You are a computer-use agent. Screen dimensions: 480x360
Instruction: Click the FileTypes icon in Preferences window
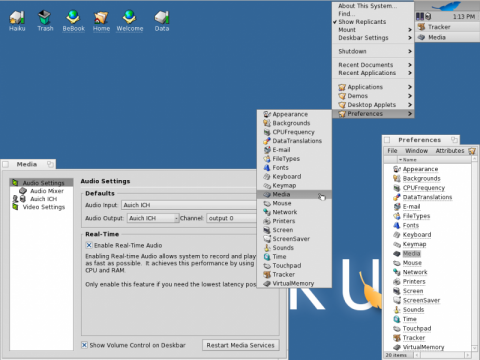click(x=397, y=216)
